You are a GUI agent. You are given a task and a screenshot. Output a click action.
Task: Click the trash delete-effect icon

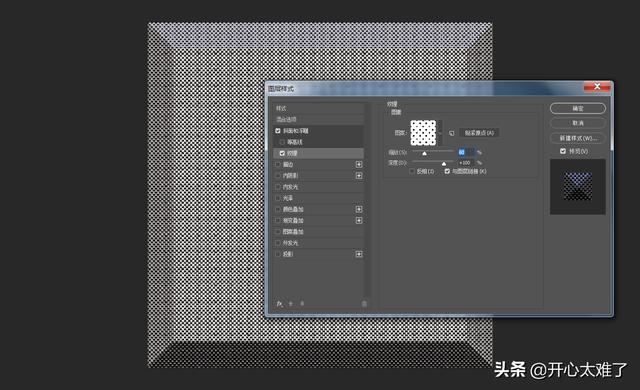point(364,304)
